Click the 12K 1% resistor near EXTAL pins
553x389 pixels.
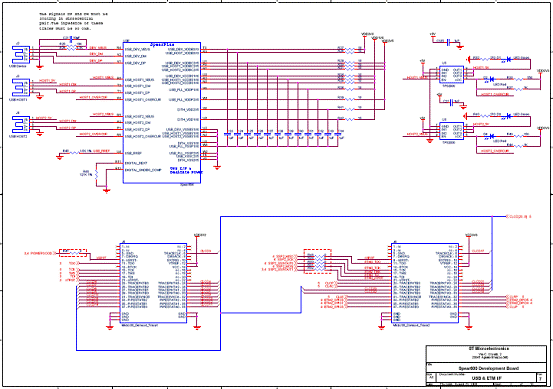(x=96, y=174)
